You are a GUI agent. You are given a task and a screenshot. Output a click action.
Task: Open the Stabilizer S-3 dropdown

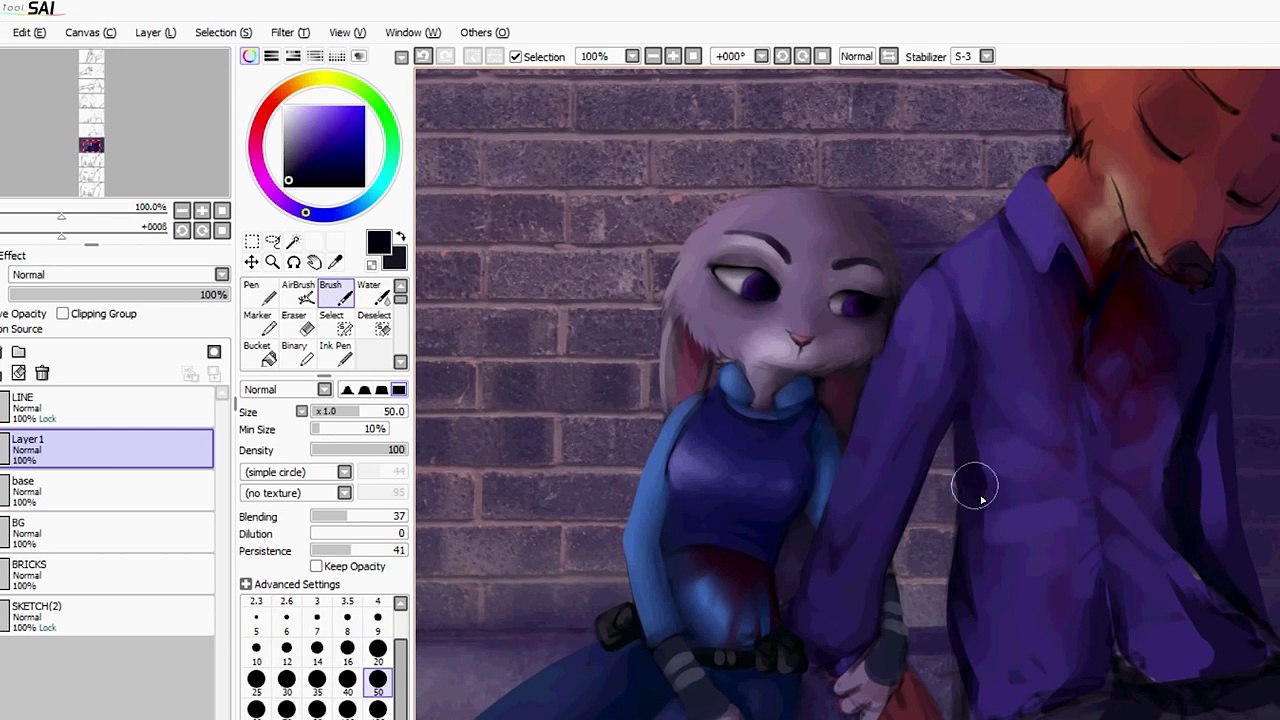click(x=987, y=56)
